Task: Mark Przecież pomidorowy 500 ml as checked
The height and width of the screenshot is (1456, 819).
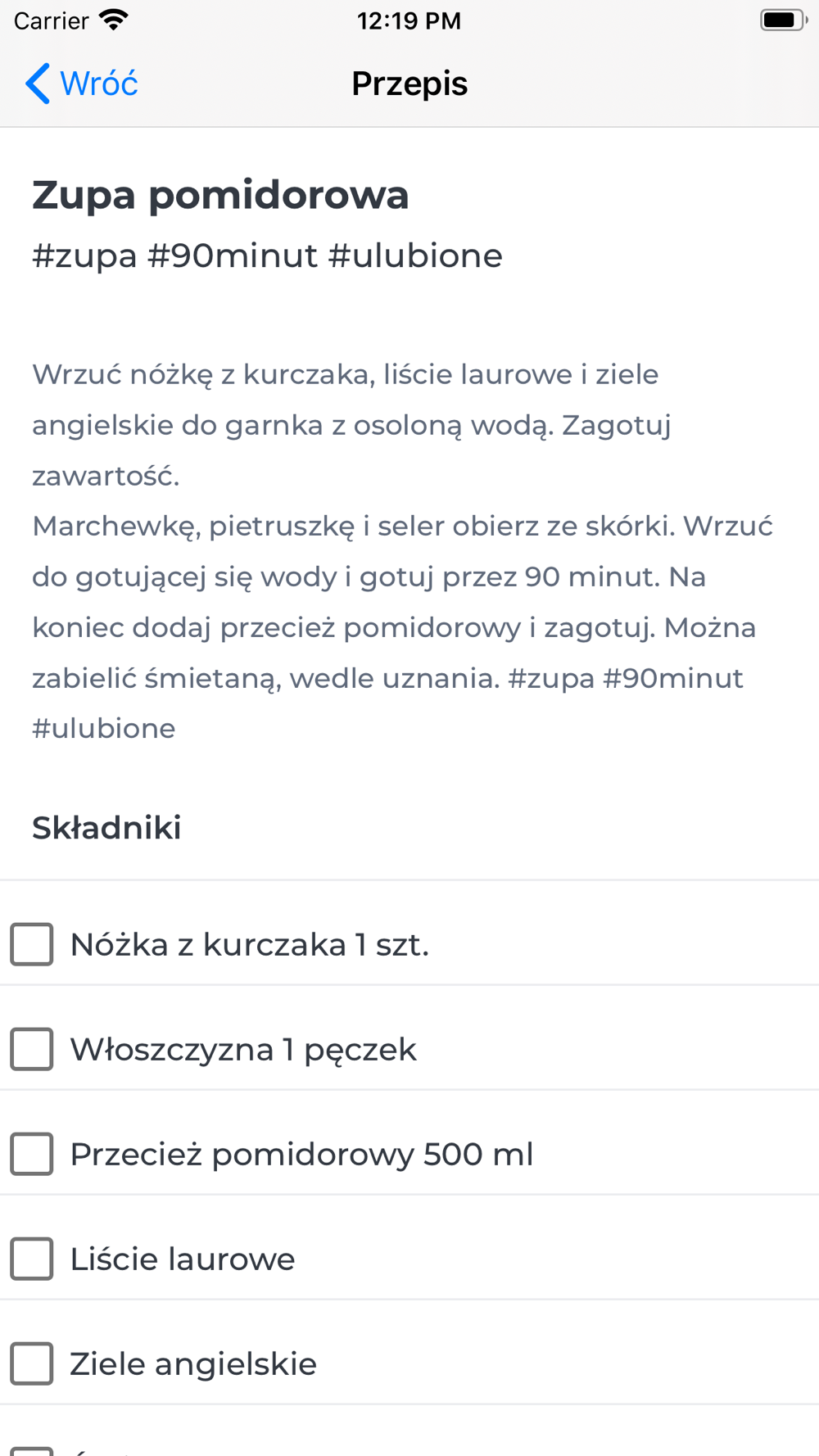Action: click(x=32, y=1154)
